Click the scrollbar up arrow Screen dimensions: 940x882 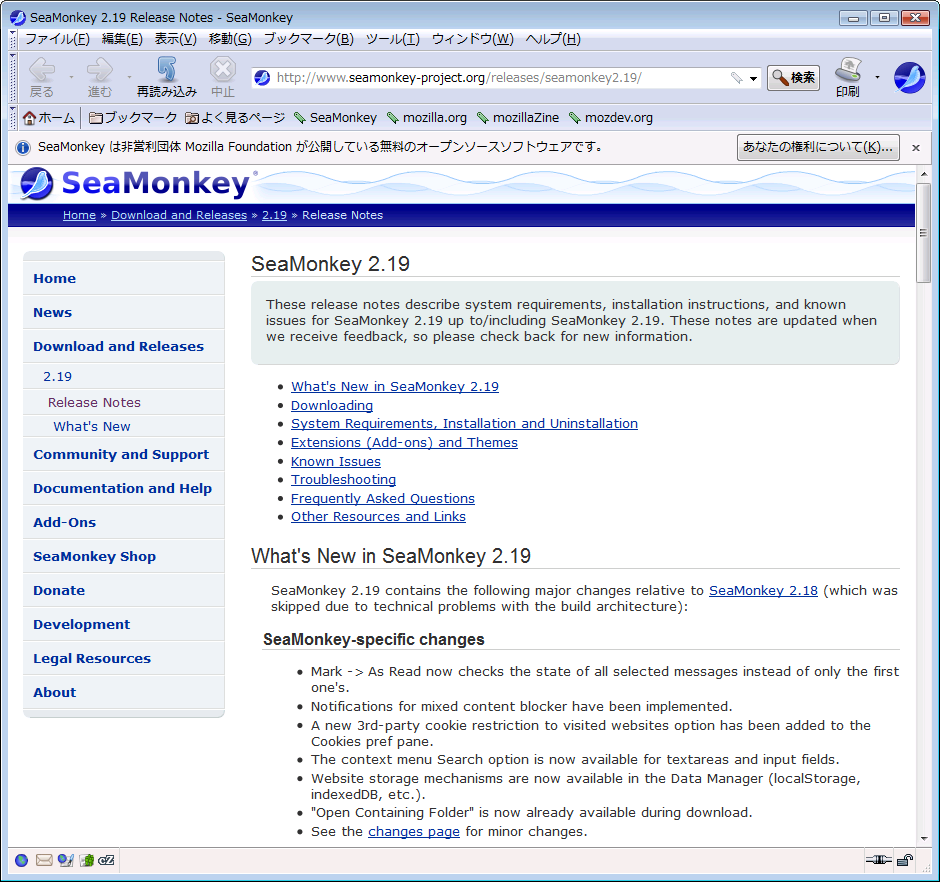pyautogui.click(x=923, y=174)
